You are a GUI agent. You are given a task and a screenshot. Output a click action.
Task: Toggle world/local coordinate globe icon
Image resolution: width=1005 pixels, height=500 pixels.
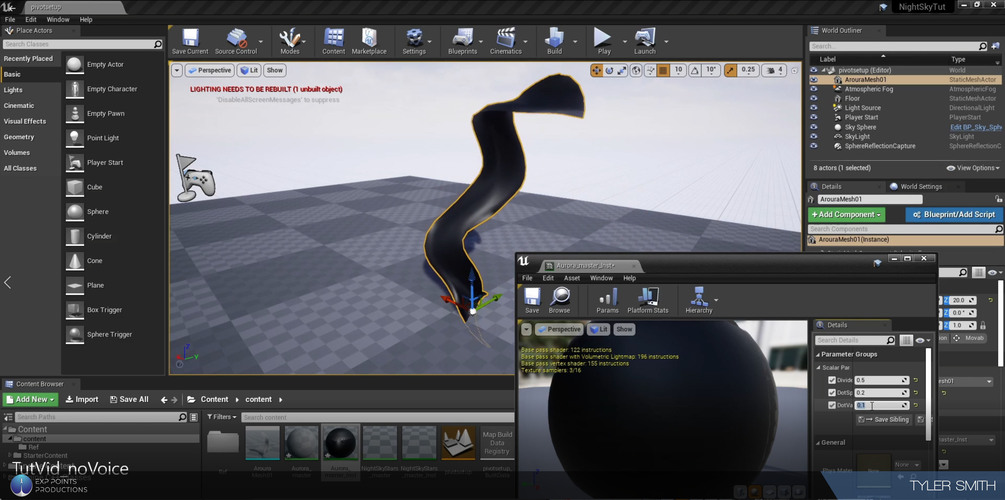[x=636, y=71]
